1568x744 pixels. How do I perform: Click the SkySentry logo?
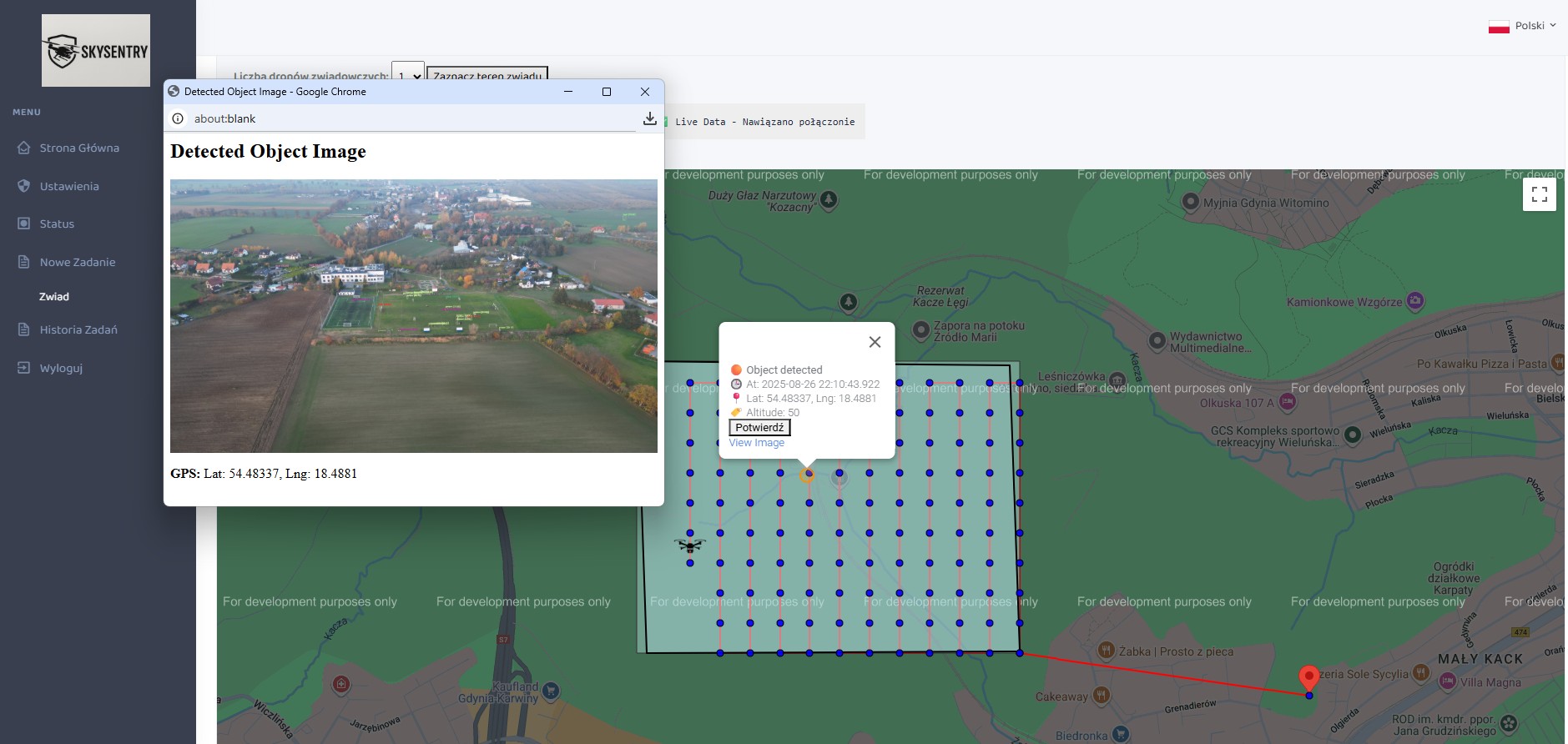(x=96, y=50)
